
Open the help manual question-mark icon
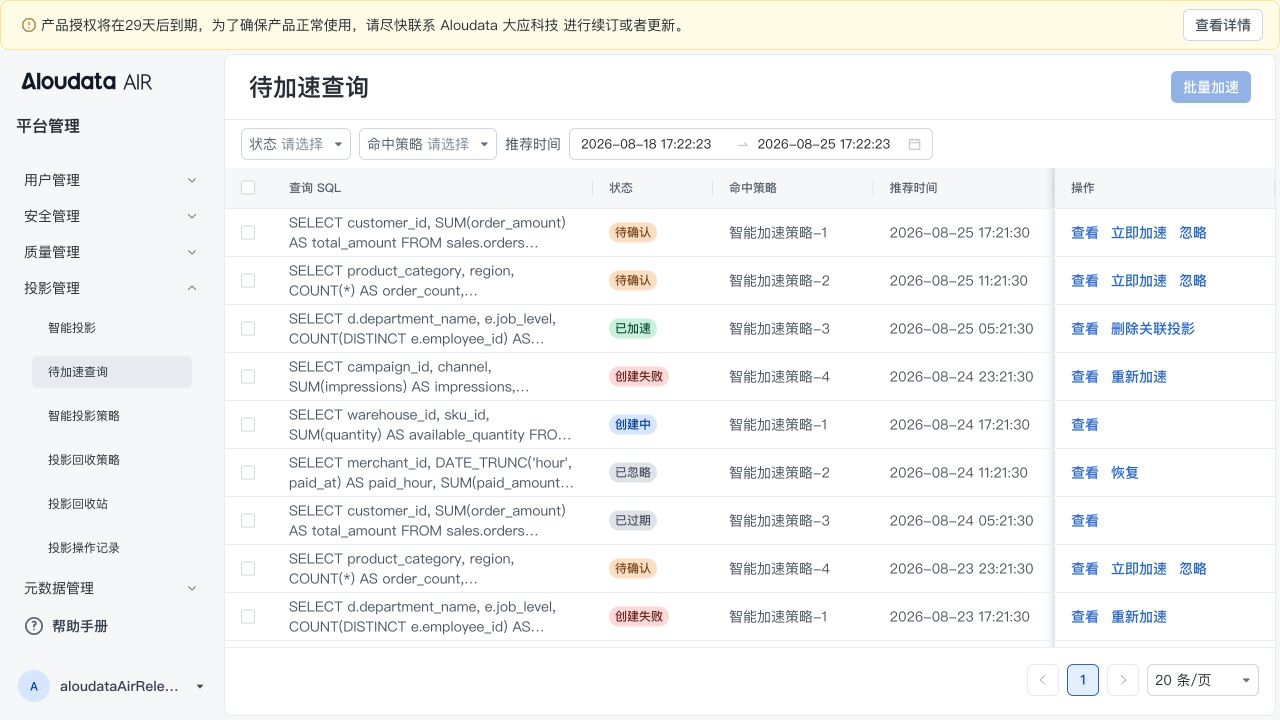click(x=34, y=626)
